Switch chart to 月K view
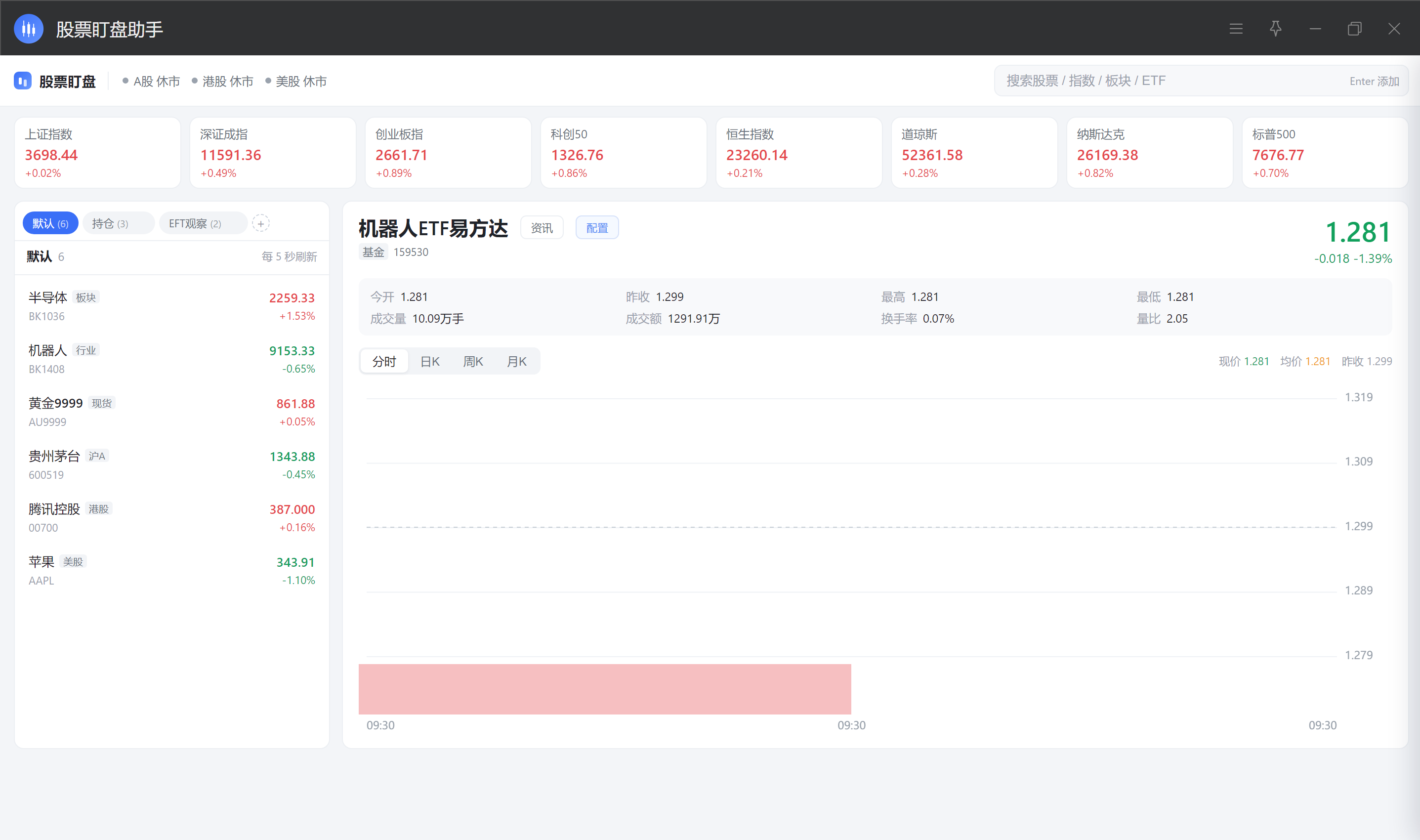The image size is (1420, 840). (516, 361)
